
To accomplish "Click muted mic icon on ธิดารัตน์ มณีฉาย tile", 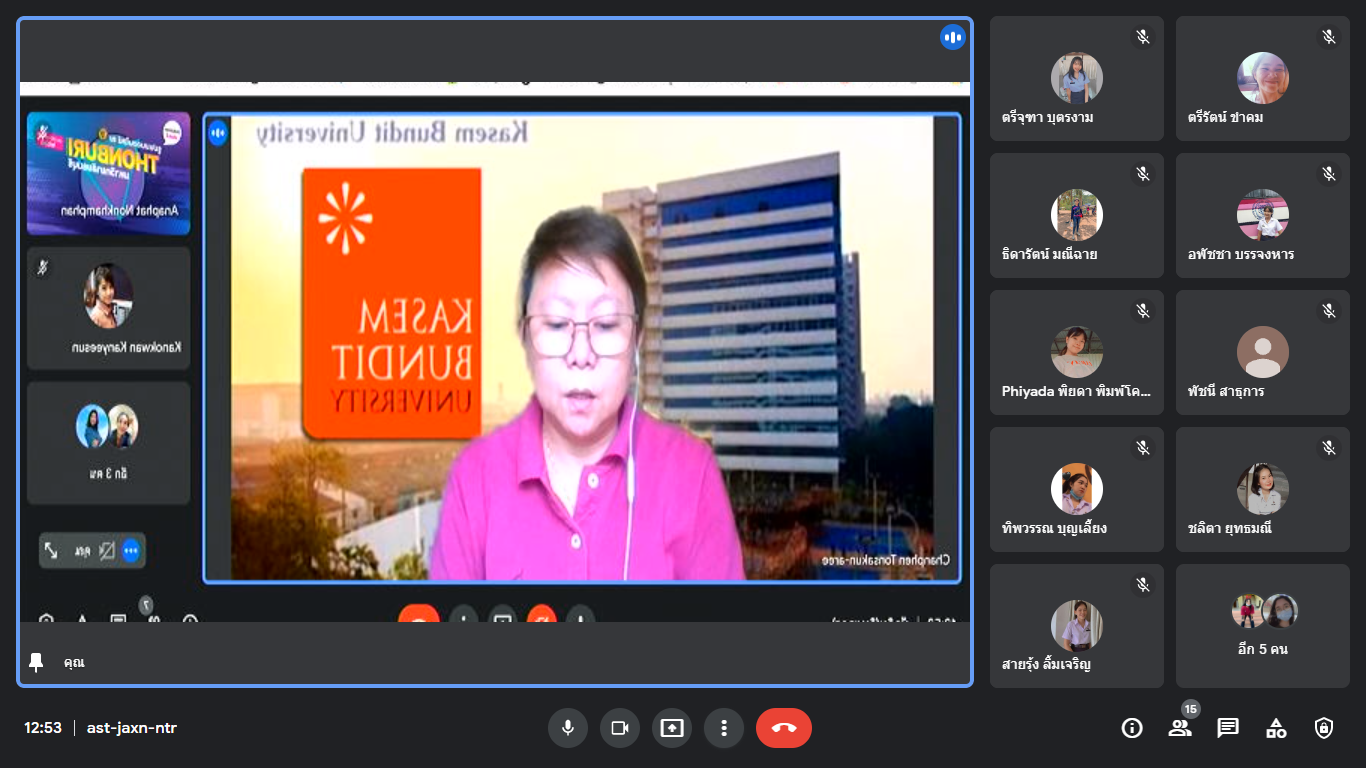I will click(1143, 174).
